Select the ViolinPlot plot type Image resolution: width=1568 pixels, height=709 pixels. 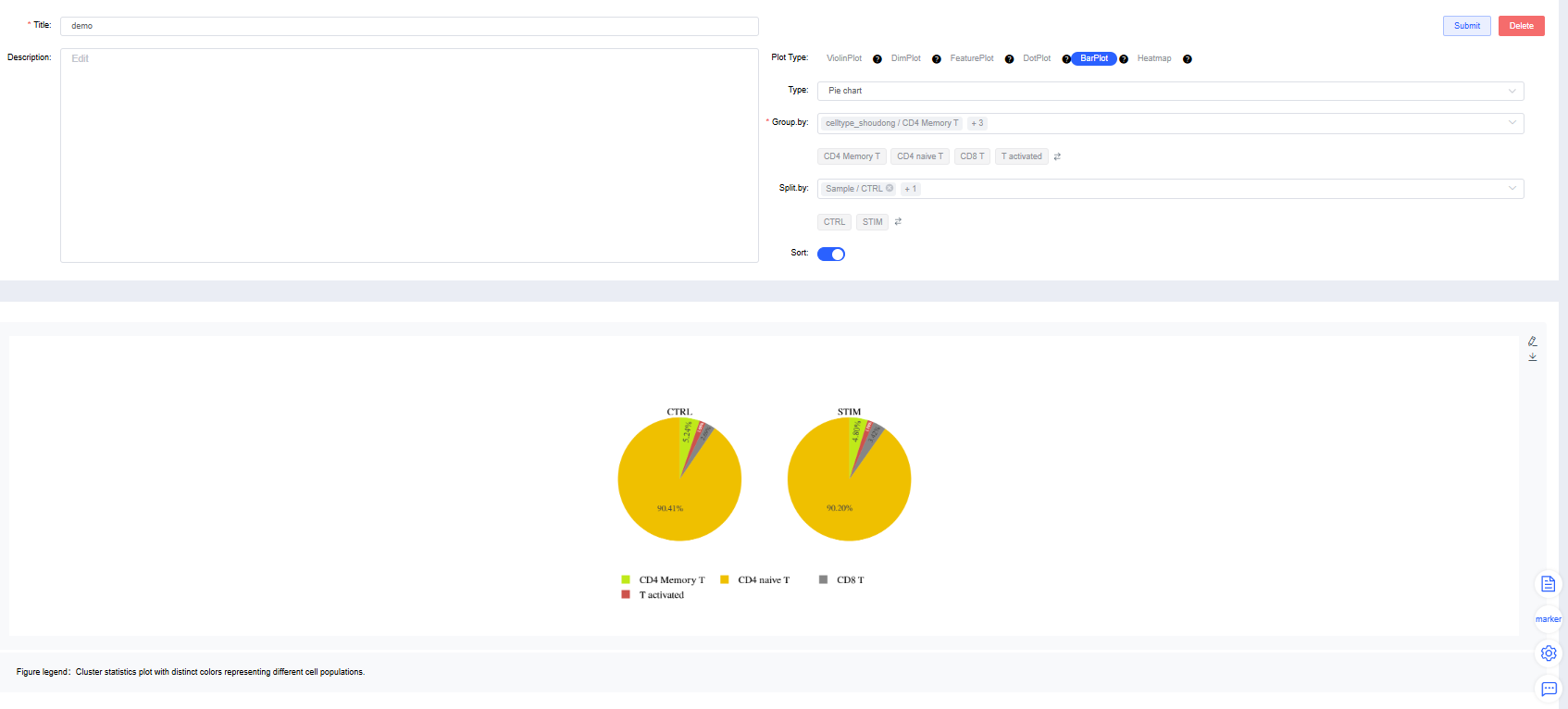(843, 58)
